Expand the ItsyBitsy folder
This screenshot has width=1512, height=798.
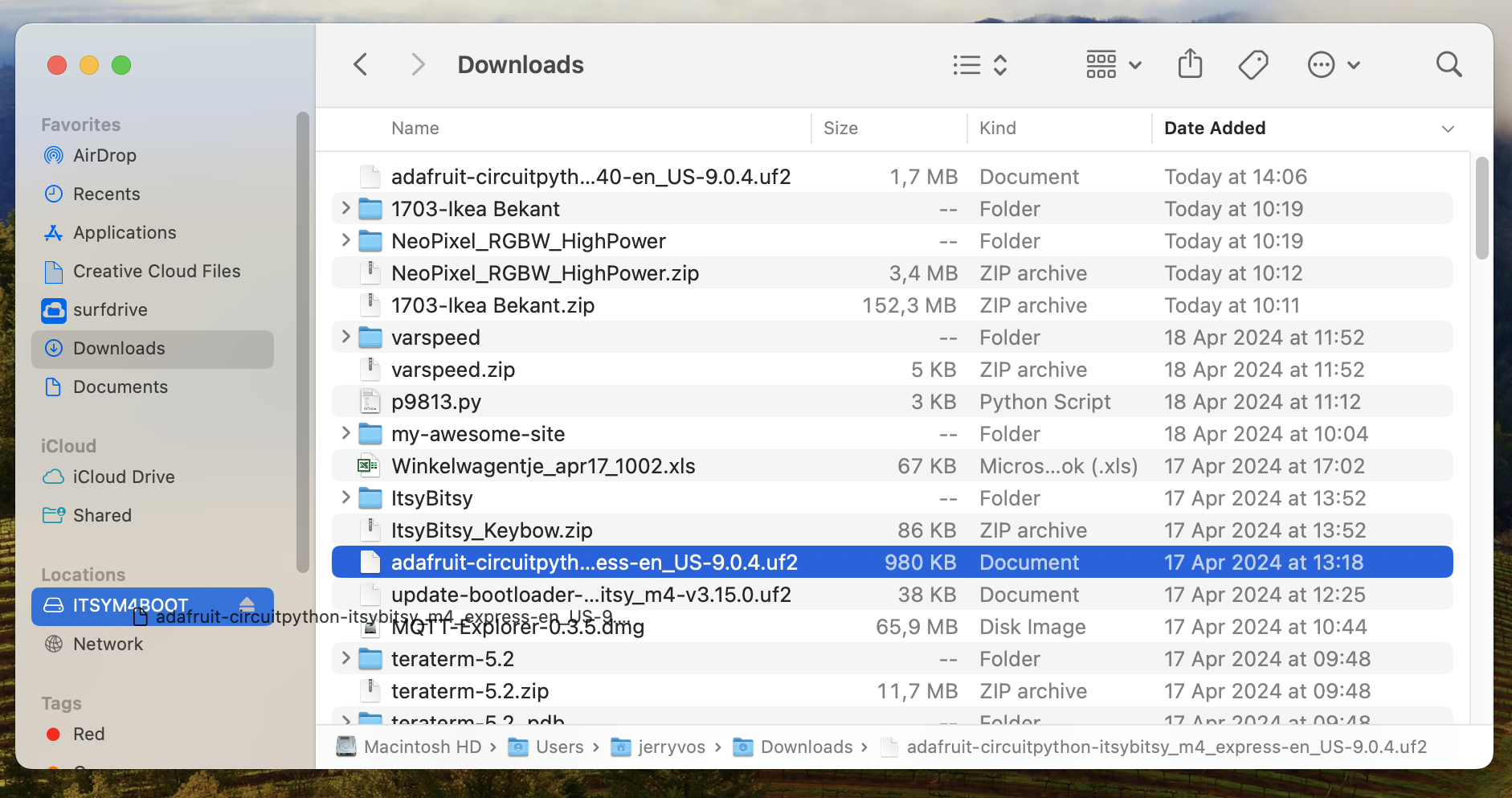[x=345, y=497]
